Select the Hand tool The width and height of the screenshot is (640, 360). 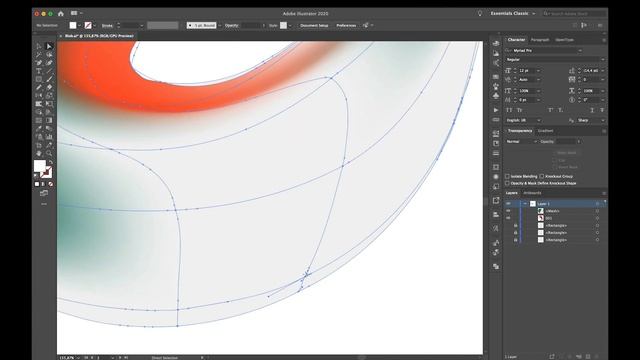point(39,153)
